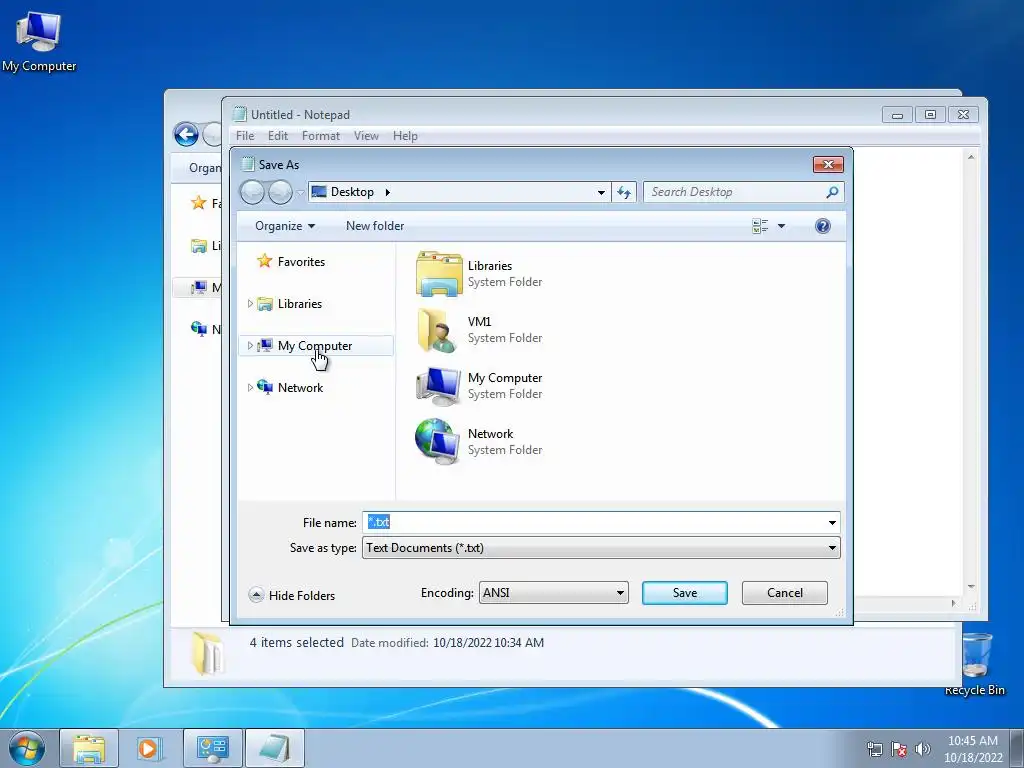Open the Notepad File menu
Image resolution: width=1024 pixels, height=768 pixels.
coord(245,136)
